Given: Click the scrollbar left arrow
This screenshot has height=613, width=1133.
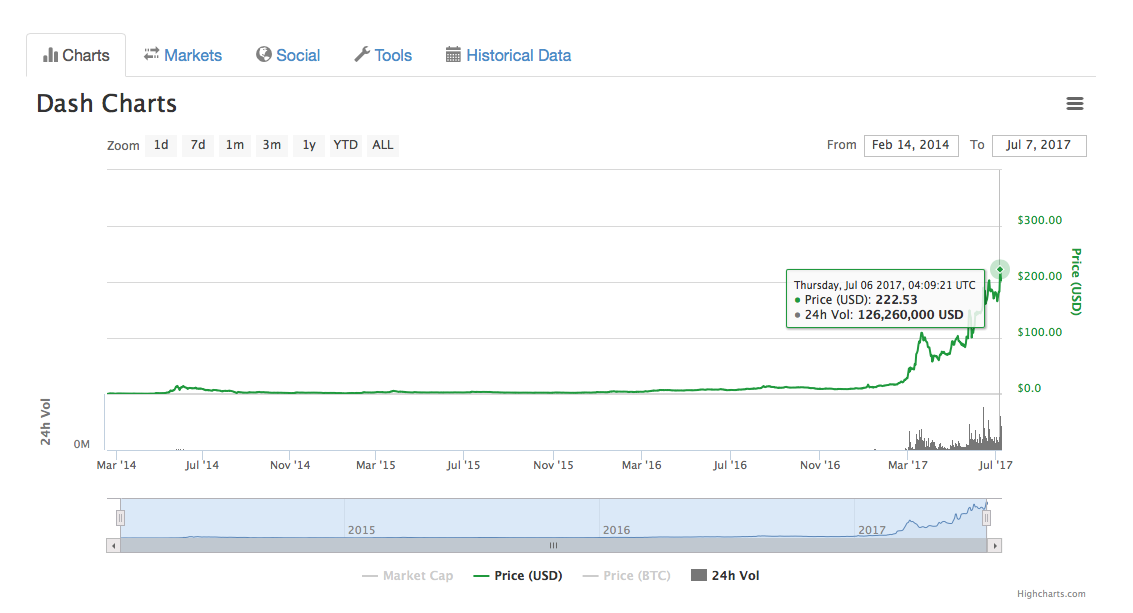Looking at the screenshot, I should (x=113, y=546).
